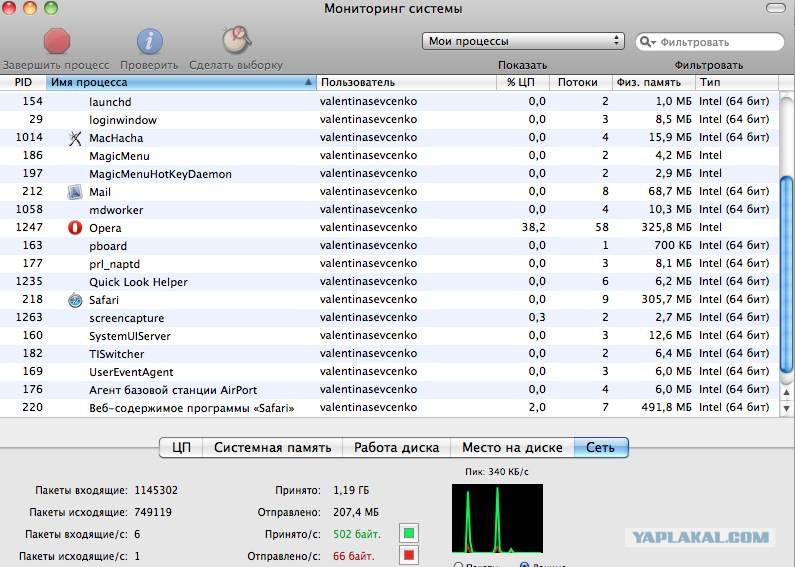
Task: Click the green Принято/с color swatch
Action: 409,533
